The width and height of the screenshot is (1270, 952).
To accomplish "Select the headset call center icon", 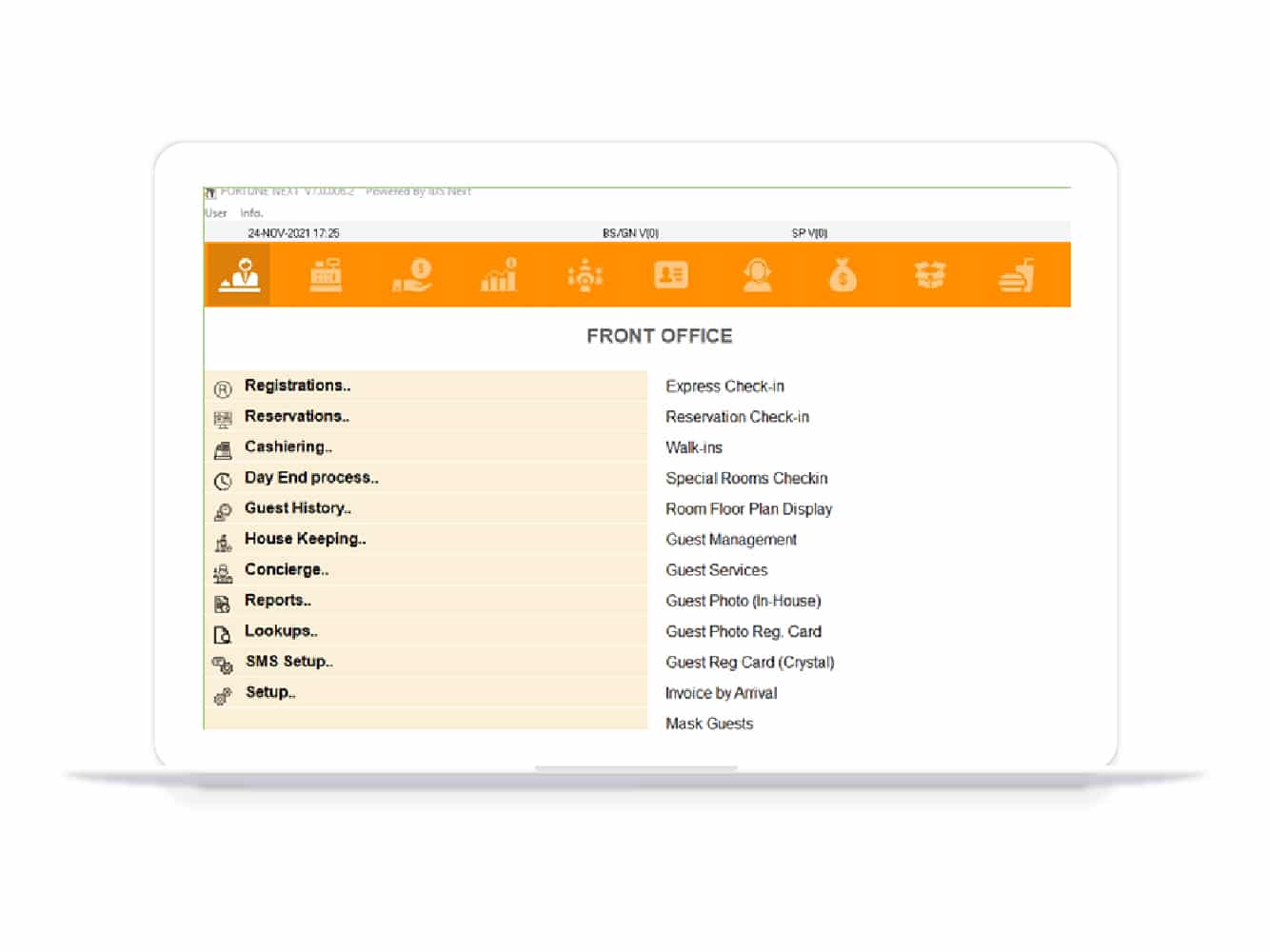I will [757, 275].
